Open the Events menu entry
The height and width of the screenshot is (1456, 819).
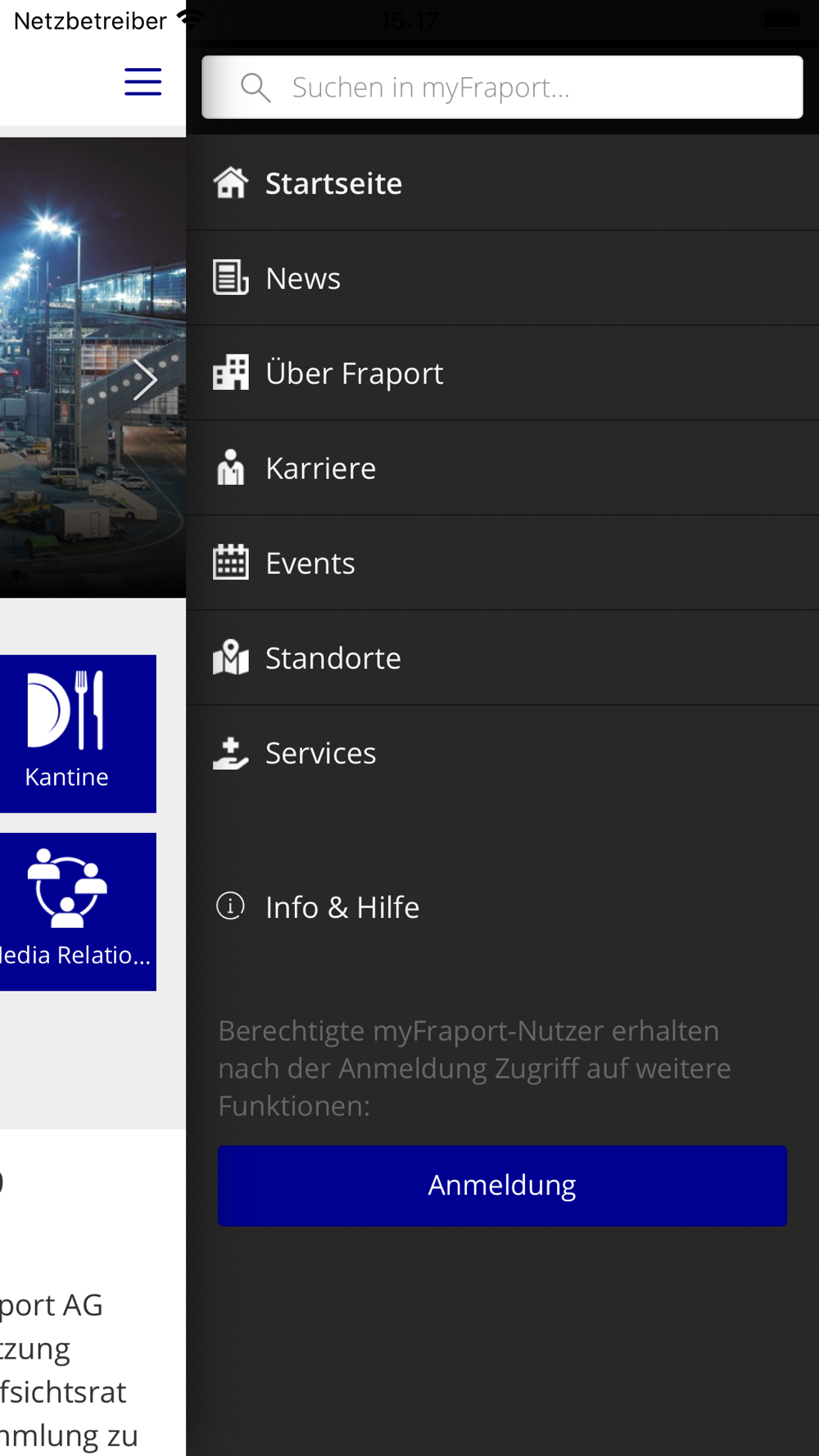click(502, 563)
